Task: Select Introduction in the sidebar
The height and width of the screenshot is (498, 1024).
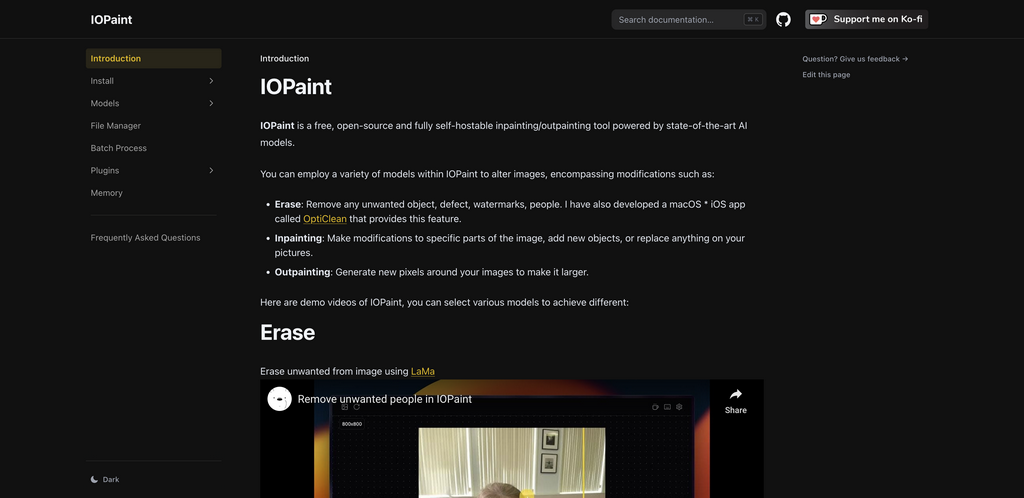Action: click(153, 59)
